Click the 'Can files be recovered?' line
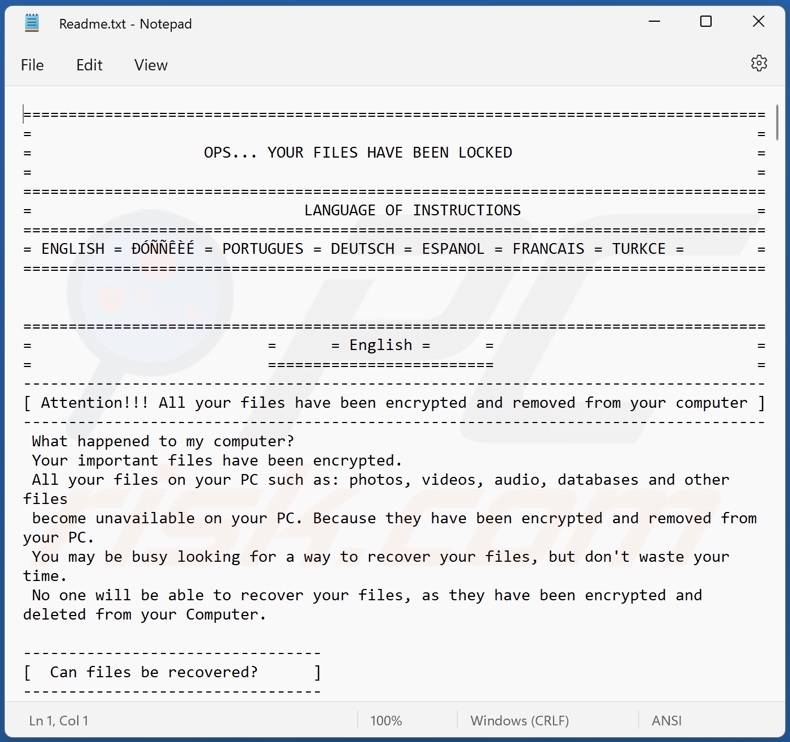 click(153, 672)
